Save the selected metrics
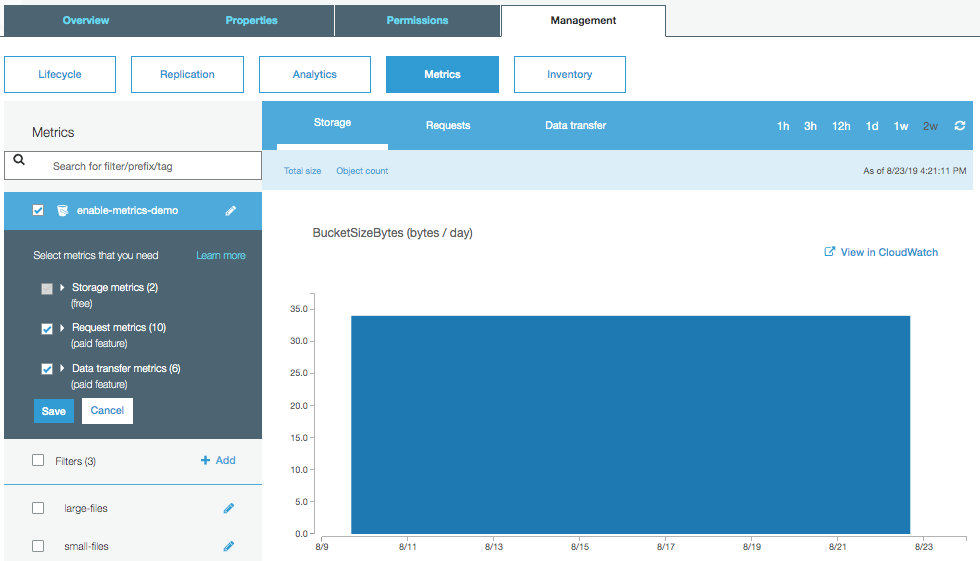The image size is (980, 561). pyautogui.click(x=54, y=411)
